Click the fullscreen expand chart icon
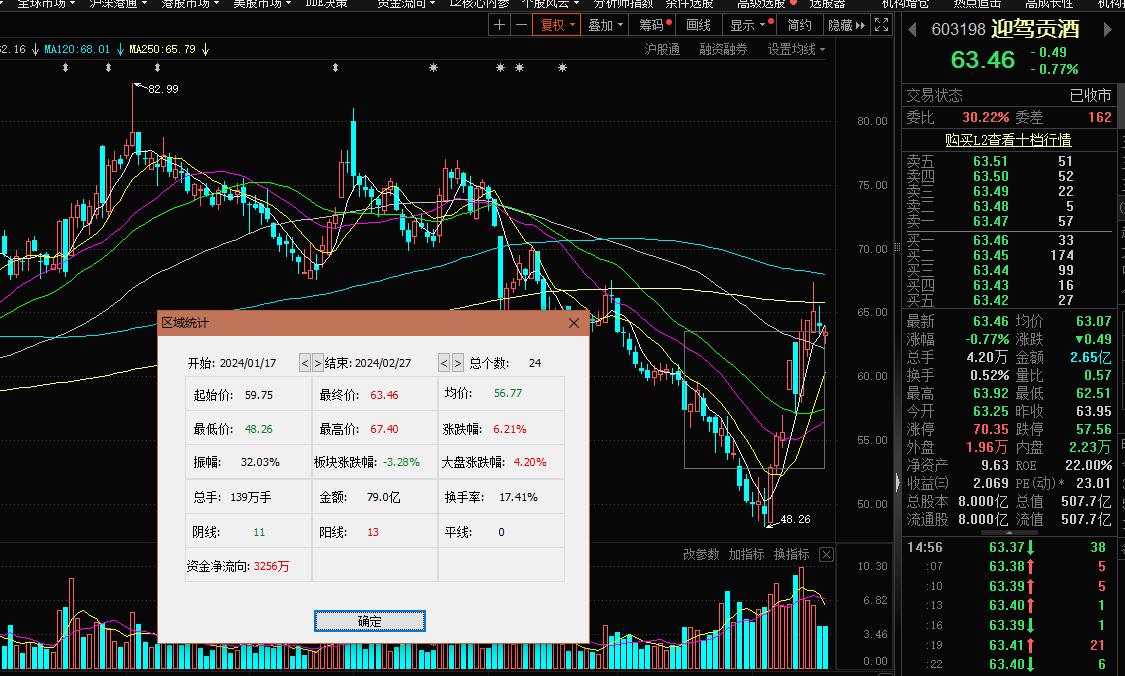The image size is (1125, 676). pos(881,25)
